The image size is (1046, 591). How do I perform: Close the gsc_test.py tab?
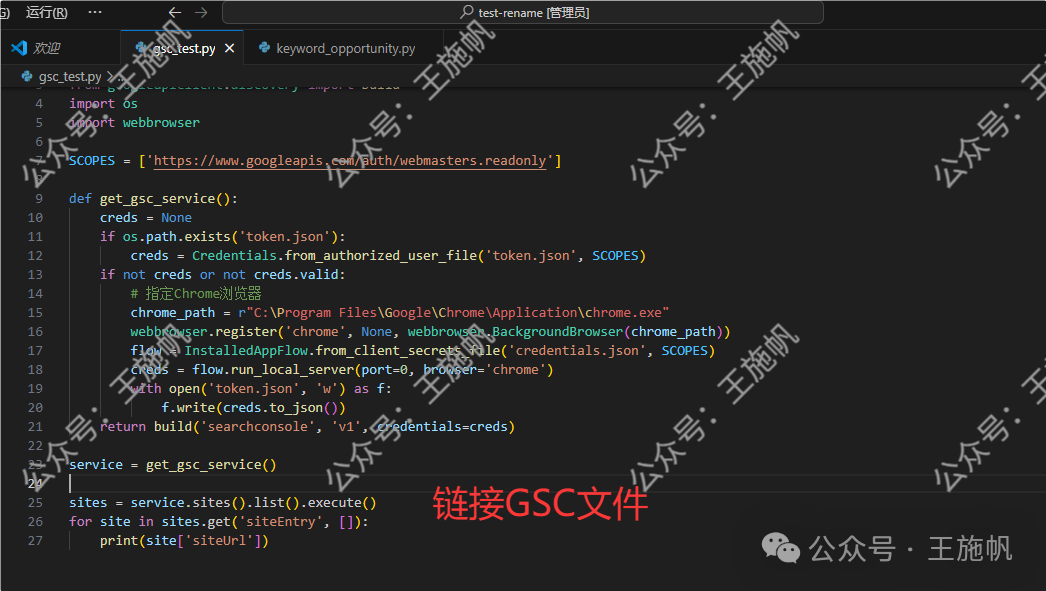click(x=229, y=48)
